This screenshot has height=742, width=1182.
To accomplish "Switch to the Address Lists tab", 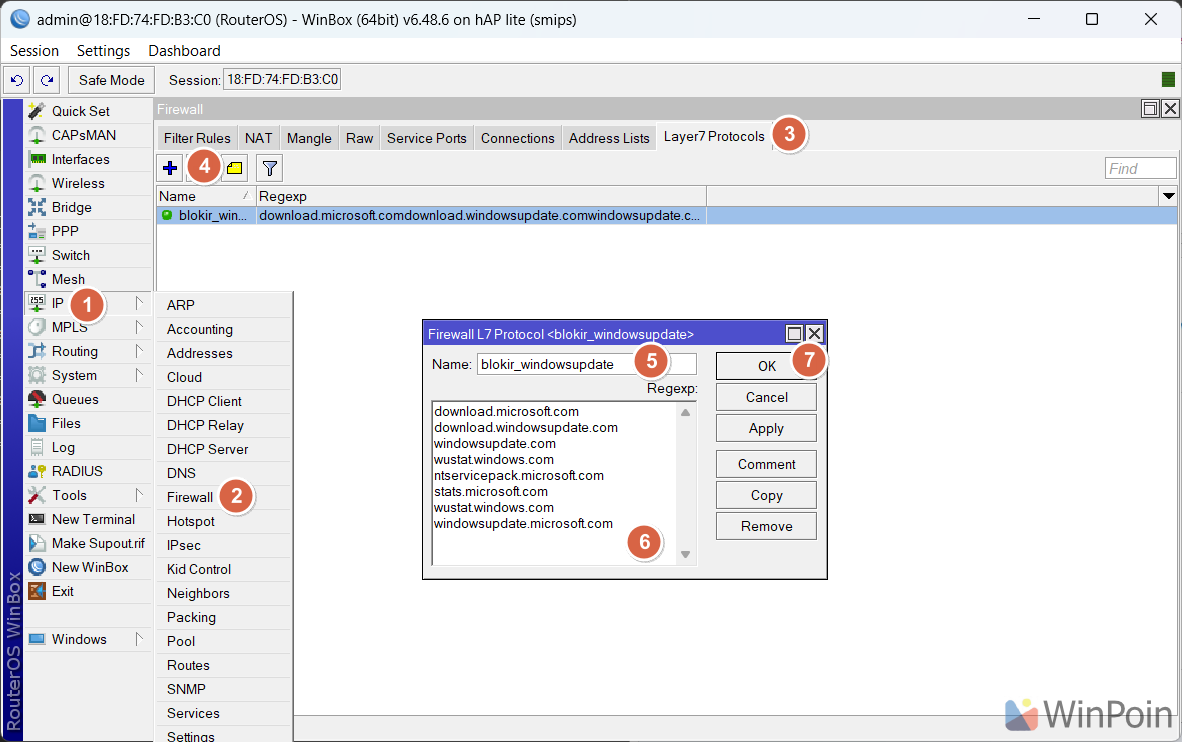I will [x=609, y=138].
